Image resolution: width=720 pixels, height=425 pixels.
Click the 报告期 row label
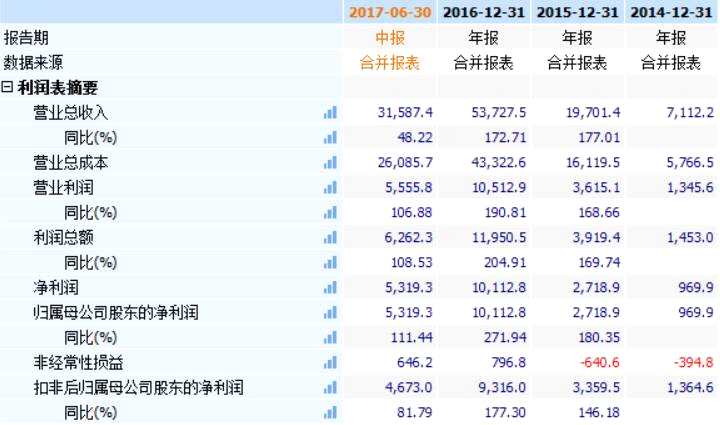(x=26, y=37)
